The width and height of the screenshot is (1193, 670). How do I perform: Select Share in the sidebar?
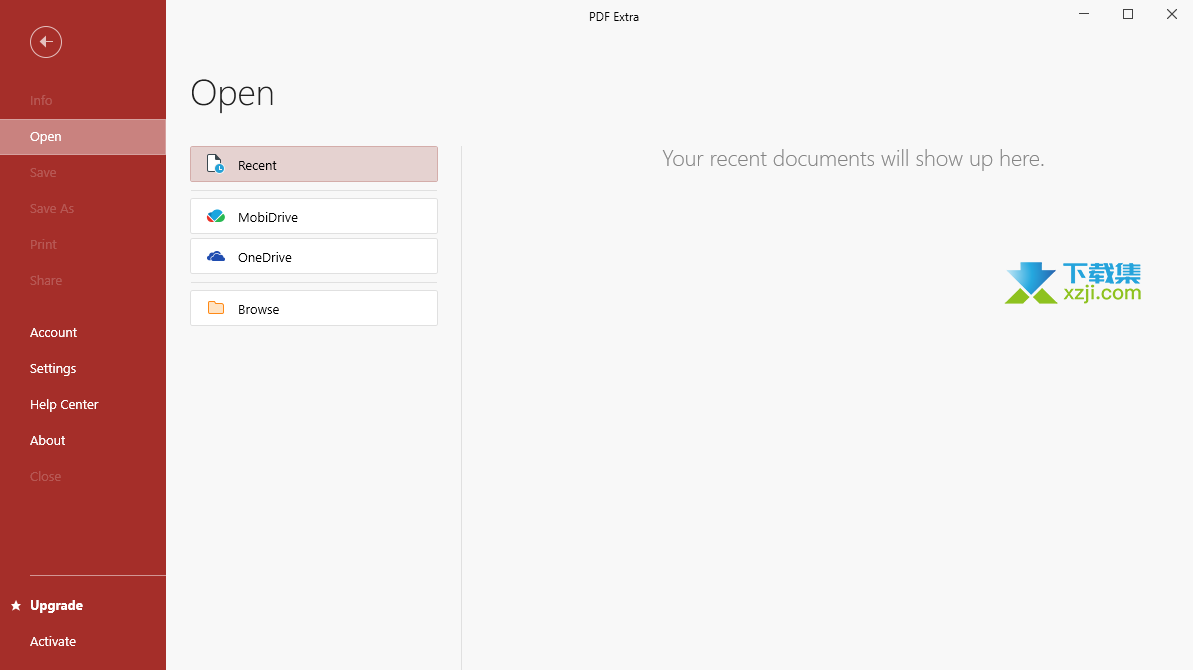click(83, 281)
